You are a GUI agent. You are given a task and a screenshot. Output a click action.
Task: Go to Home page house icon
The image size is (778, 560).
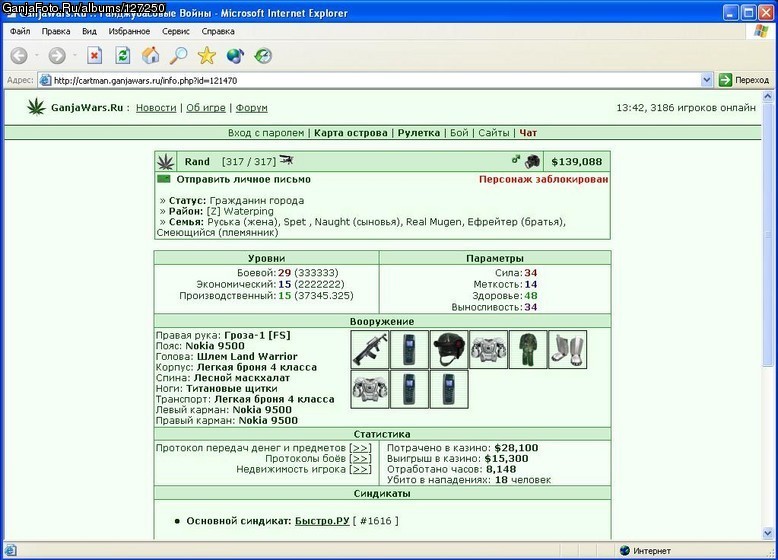[x=150, y=55]
